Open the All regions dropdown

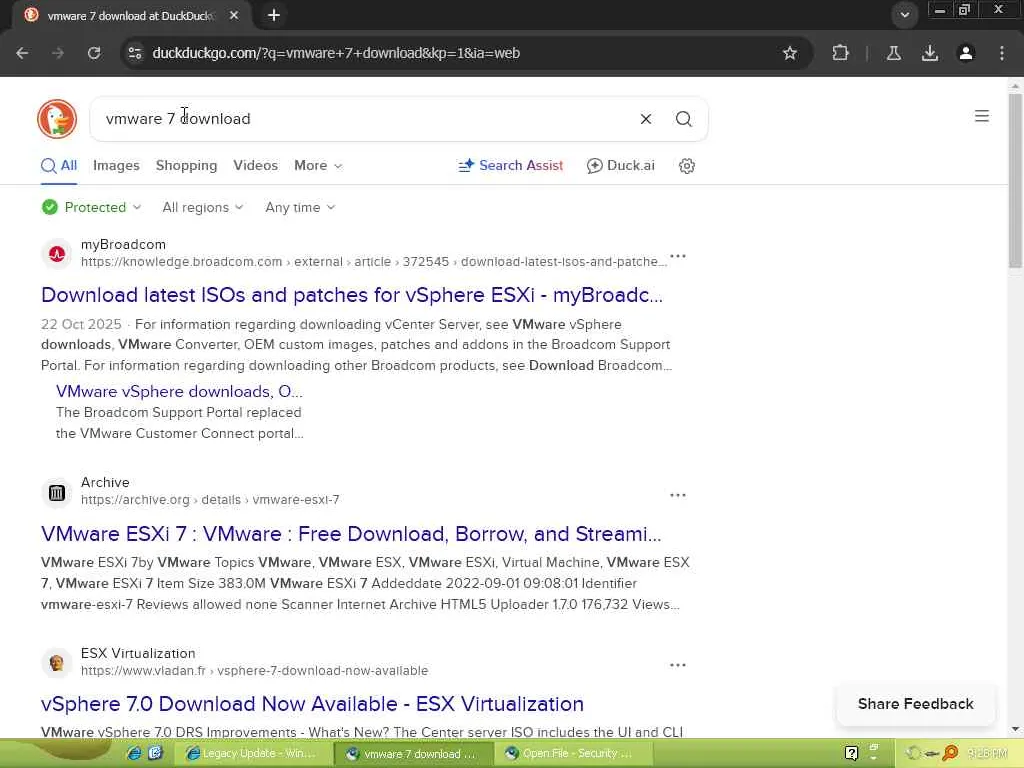pos(202,208)
